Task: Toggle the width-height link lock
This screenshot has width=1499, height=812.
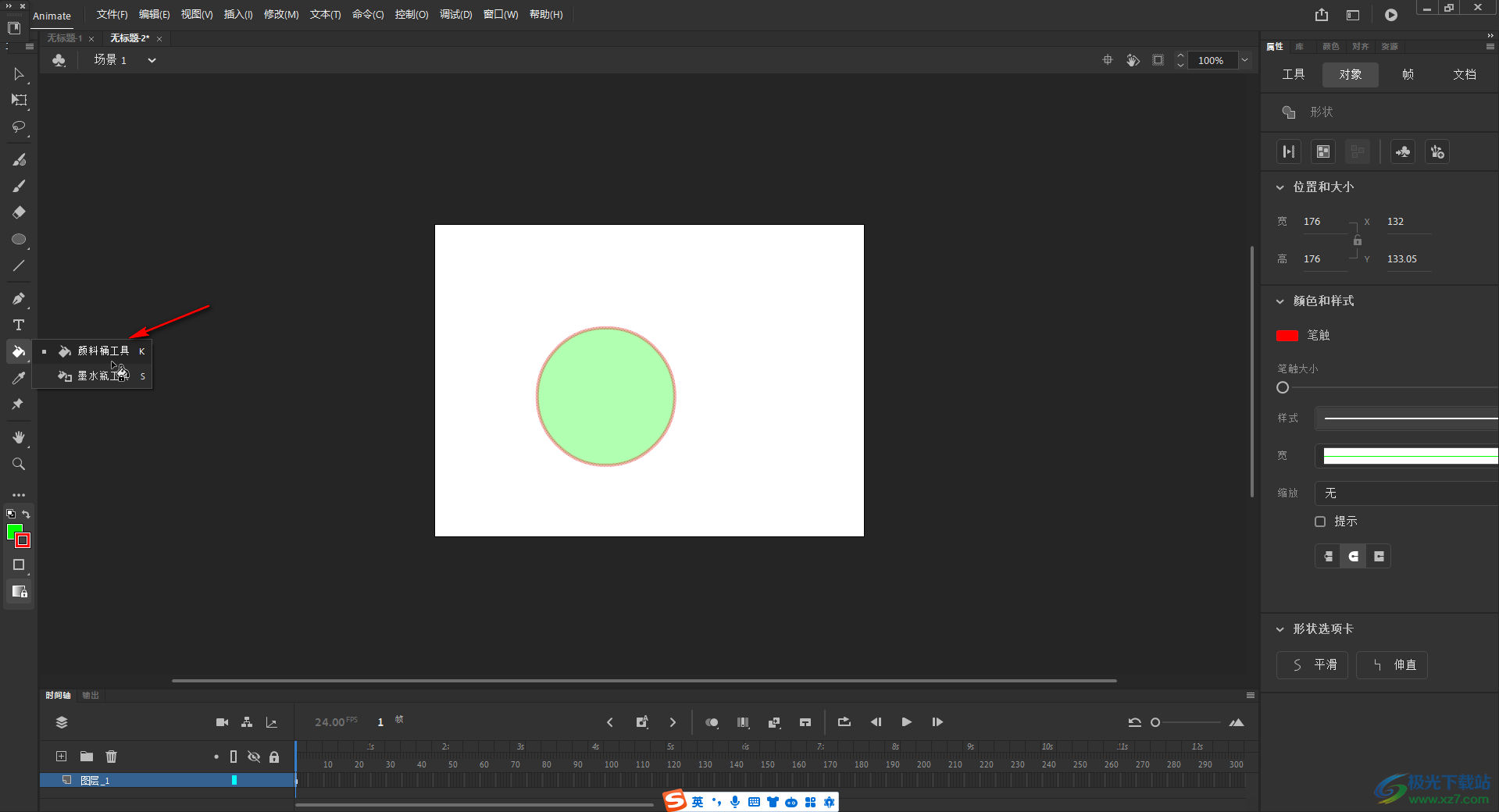Action: [x=1358, y=240]
